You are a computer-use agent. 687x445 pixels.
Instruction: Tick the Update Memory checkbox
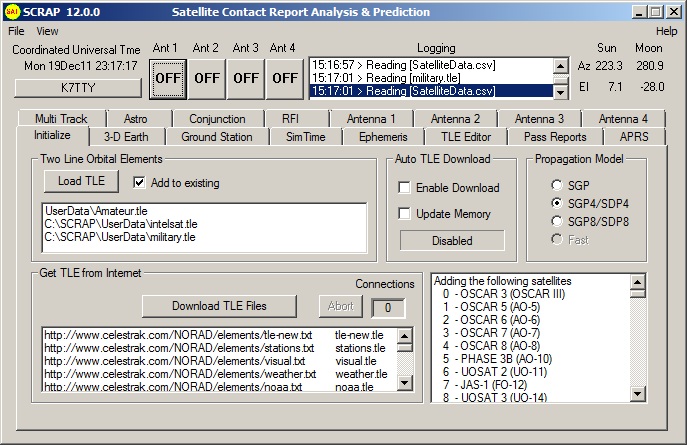click(404, 214)
